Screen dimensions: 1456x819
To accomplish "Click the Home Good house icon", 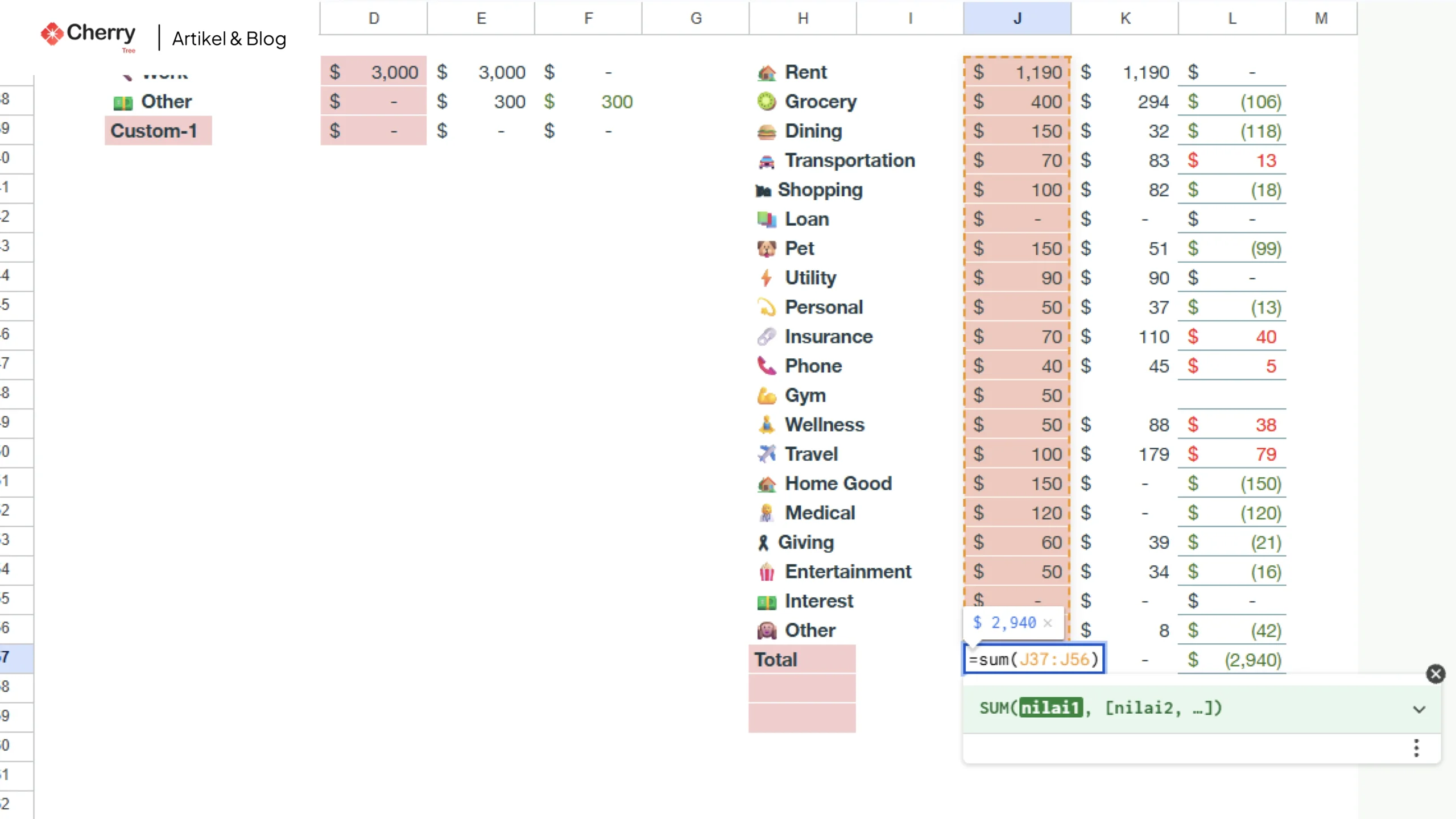I will click(x=767, y=484).
